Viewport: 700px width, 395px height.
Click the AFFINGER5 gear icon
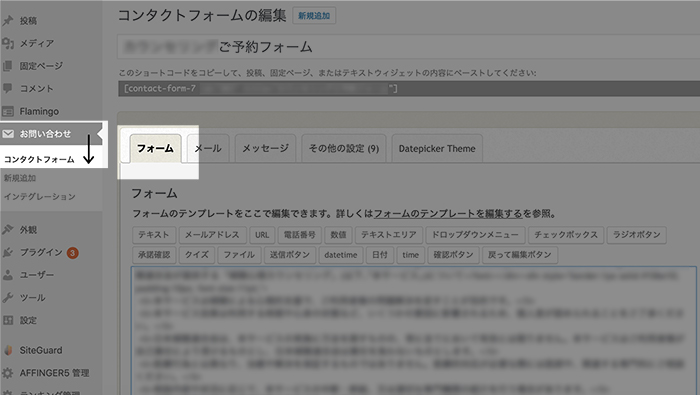point(8,373)
